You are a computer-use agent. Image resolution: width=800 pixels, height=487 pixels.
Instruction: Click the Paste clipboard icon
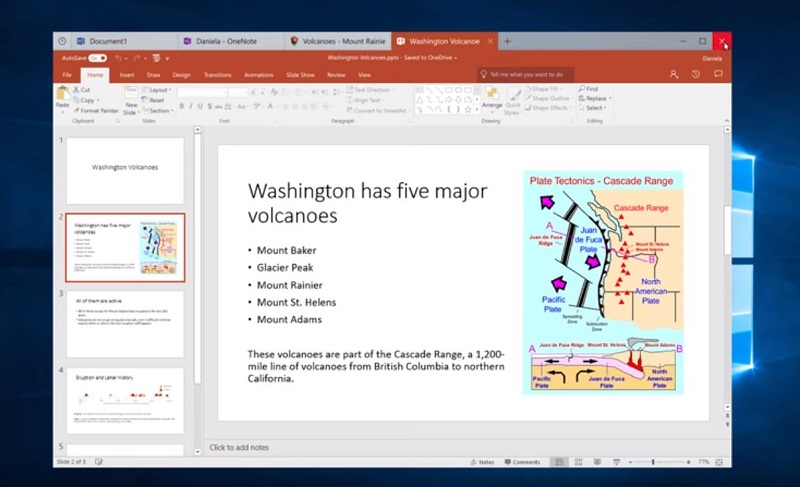[x=63, y=94]
